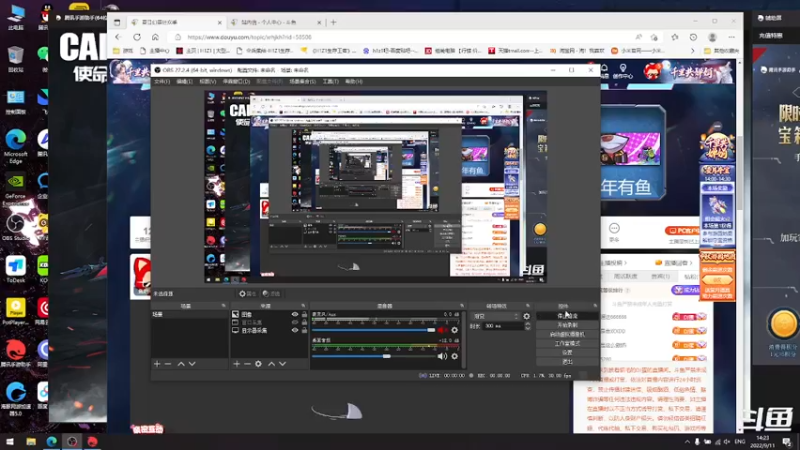Toggle the lock on the 显示器采集 source
Viewport: 800px width, 450px height.
tap(304, 331)
